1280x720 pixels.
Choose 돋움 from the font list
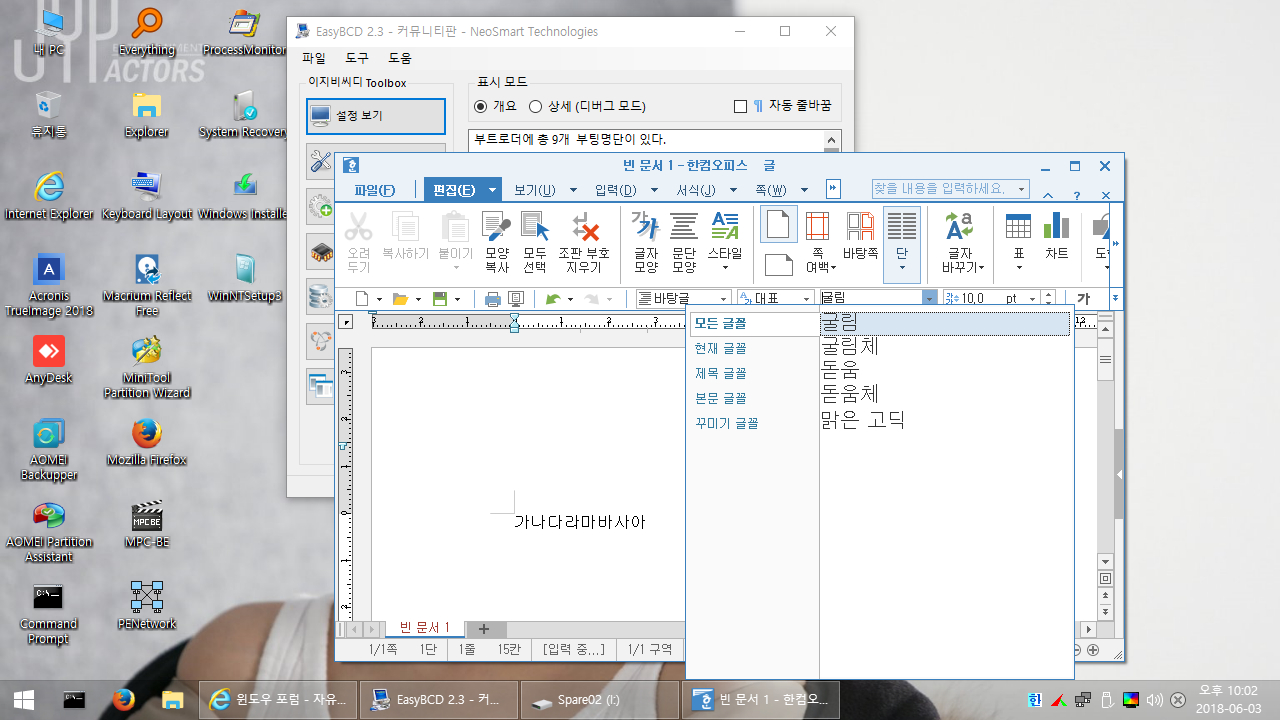[945, 371]
